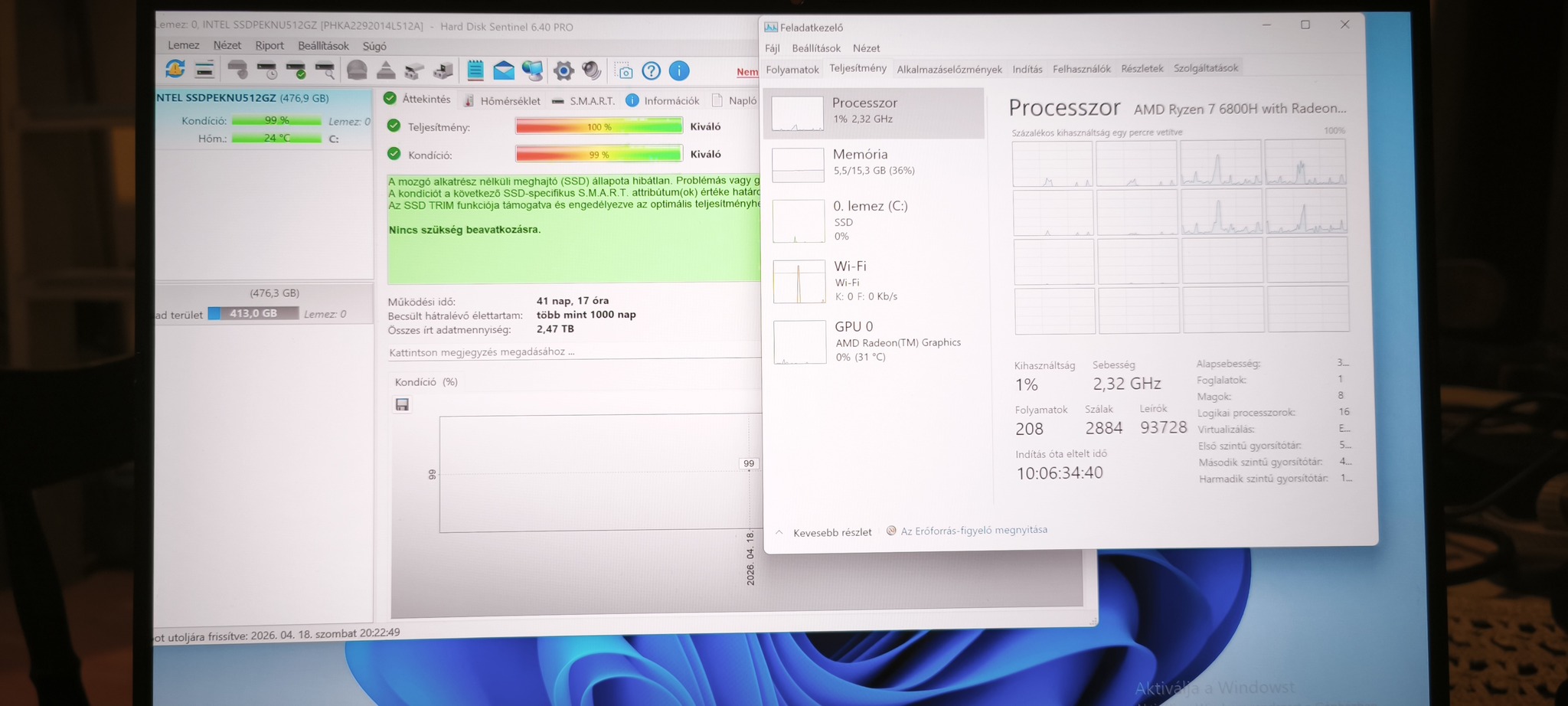Switch to the Indítás tab

click(x=1027, y=69)
